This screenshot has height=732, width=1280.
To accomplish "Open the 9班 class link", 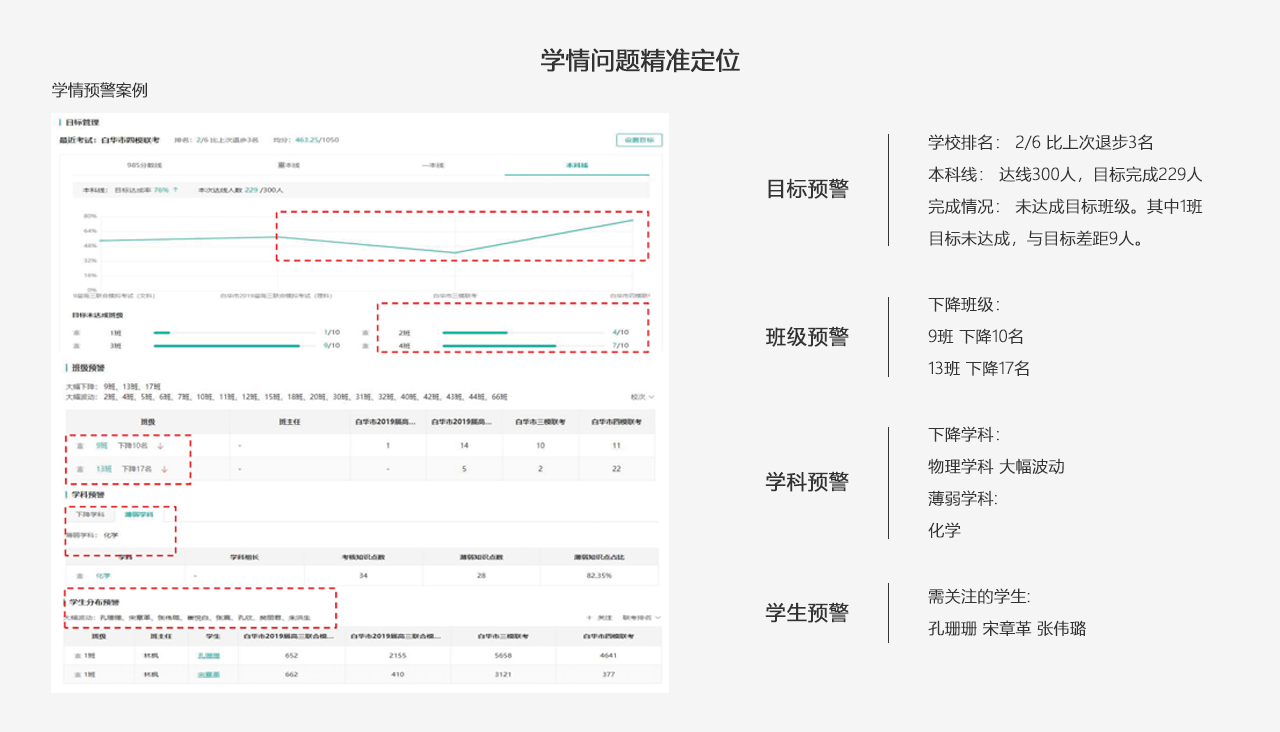I will click(102, 446).
